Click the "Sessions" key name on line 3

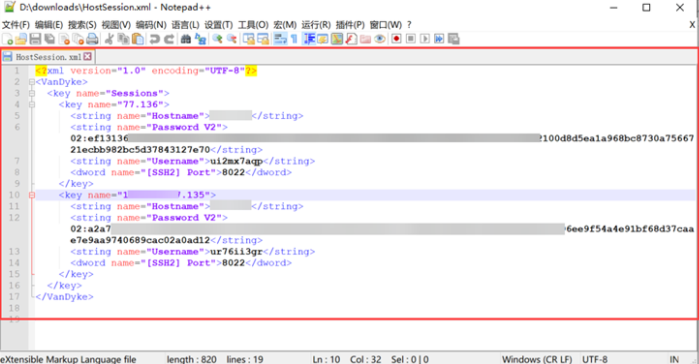click(x=134, y=94)
